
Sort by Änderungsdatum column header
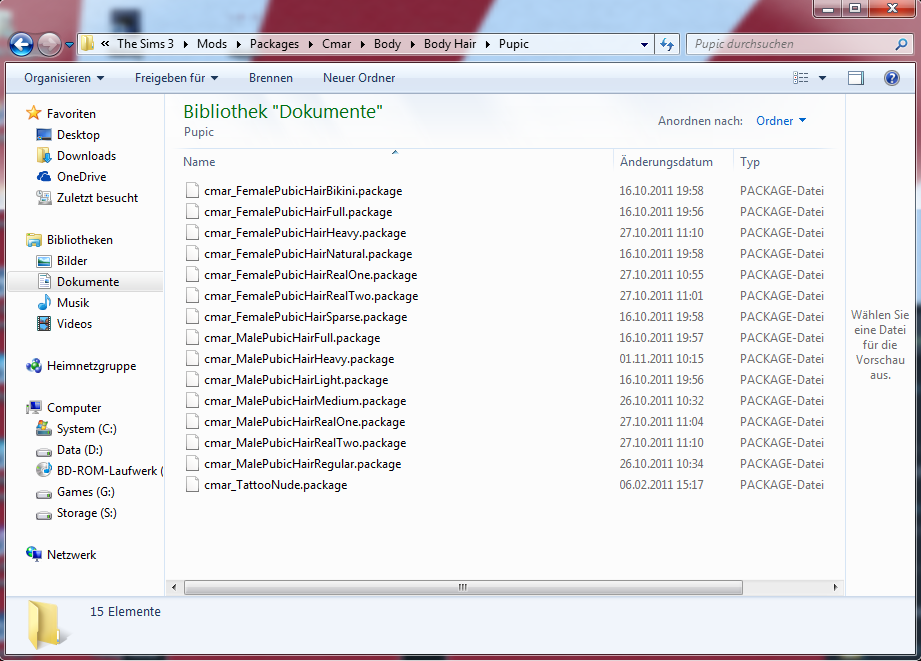click(666, 162)
